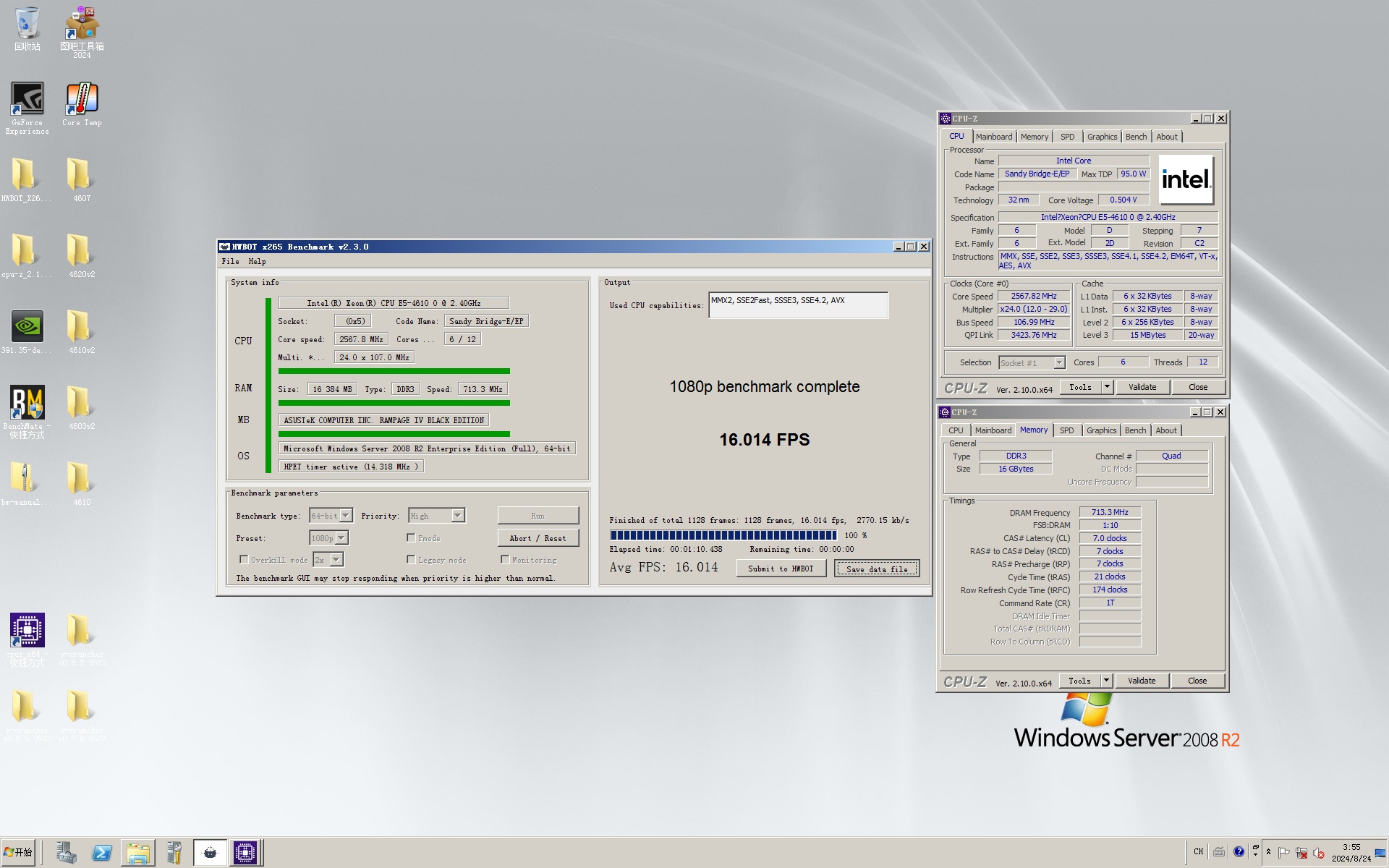This screenshot has width=1389, height=868.
Task: Switch to HWBOT x265 taskbar button
Action: click(210, 853)
